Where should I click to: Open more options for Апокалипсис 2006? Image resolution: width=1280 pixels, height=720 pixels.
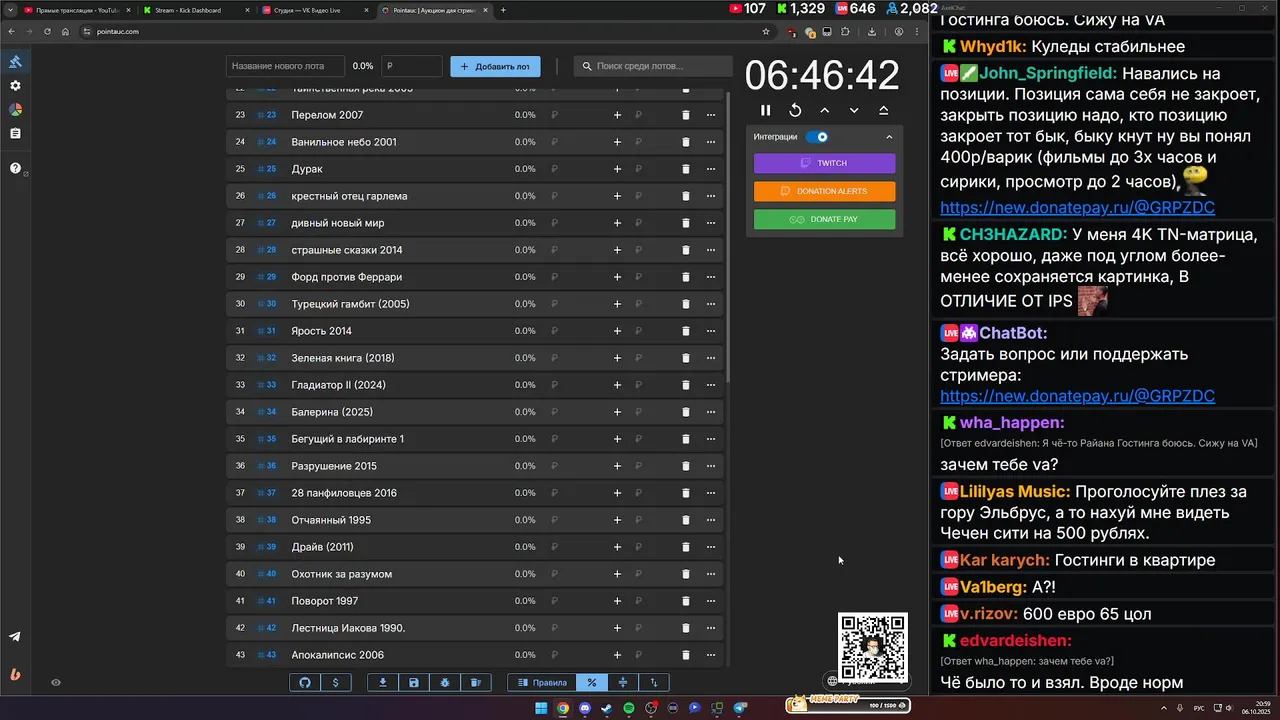(711, 655)
